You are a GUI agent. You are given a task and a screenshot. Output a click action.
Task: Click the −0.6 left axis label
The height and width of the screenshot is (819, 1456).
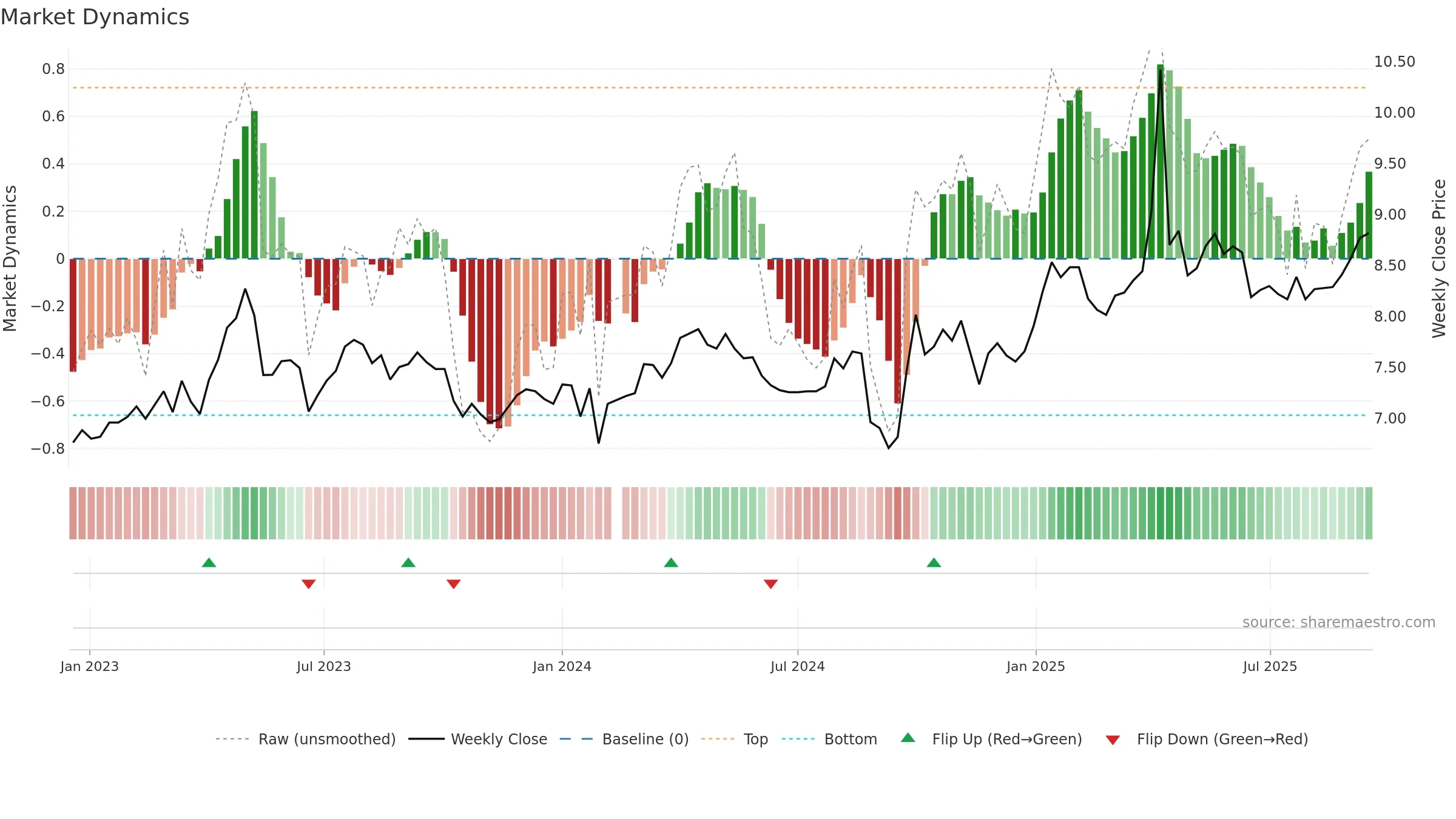click(x=48, y=402)
